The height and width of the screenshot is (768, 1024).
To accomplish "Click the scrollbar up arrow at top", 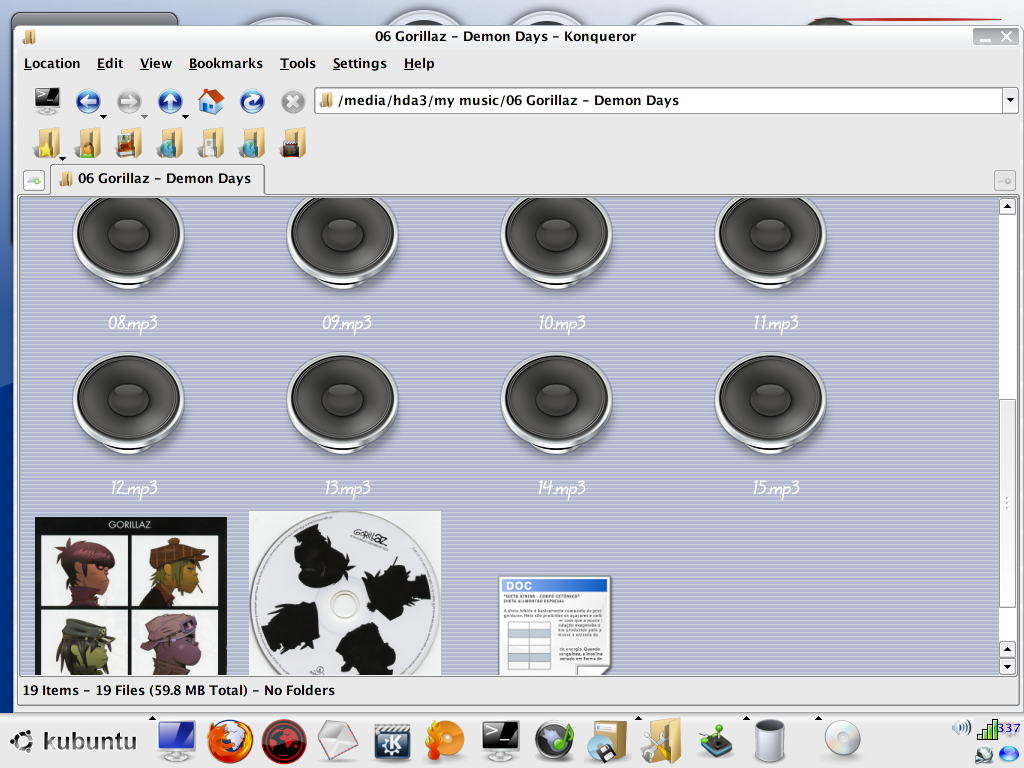I will tap(1007, 207).
